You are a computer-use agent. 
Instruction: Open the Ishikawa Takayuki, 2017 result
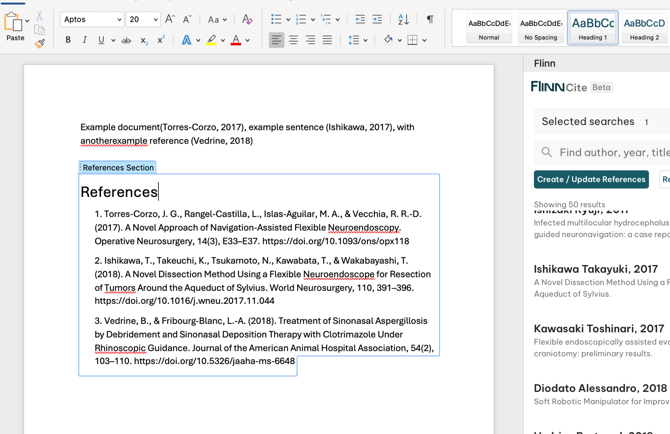pos(595,269)
